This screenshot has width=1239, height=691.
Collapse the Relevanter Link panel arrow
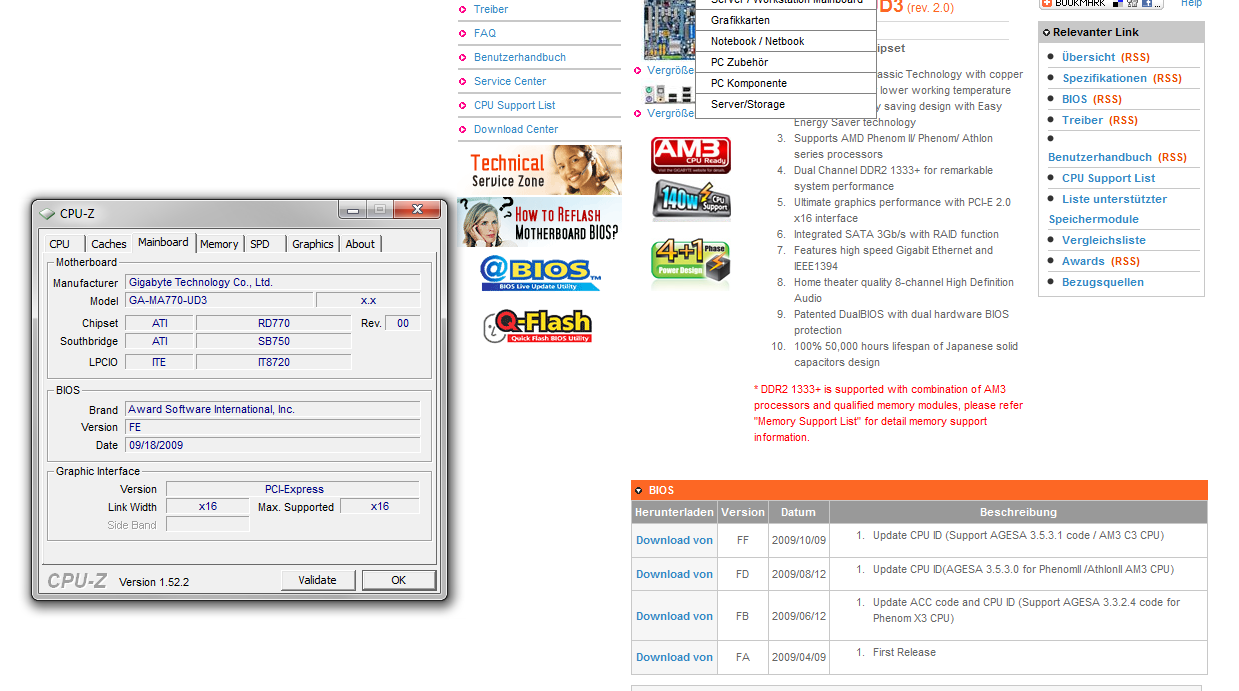click(1046, 33)
